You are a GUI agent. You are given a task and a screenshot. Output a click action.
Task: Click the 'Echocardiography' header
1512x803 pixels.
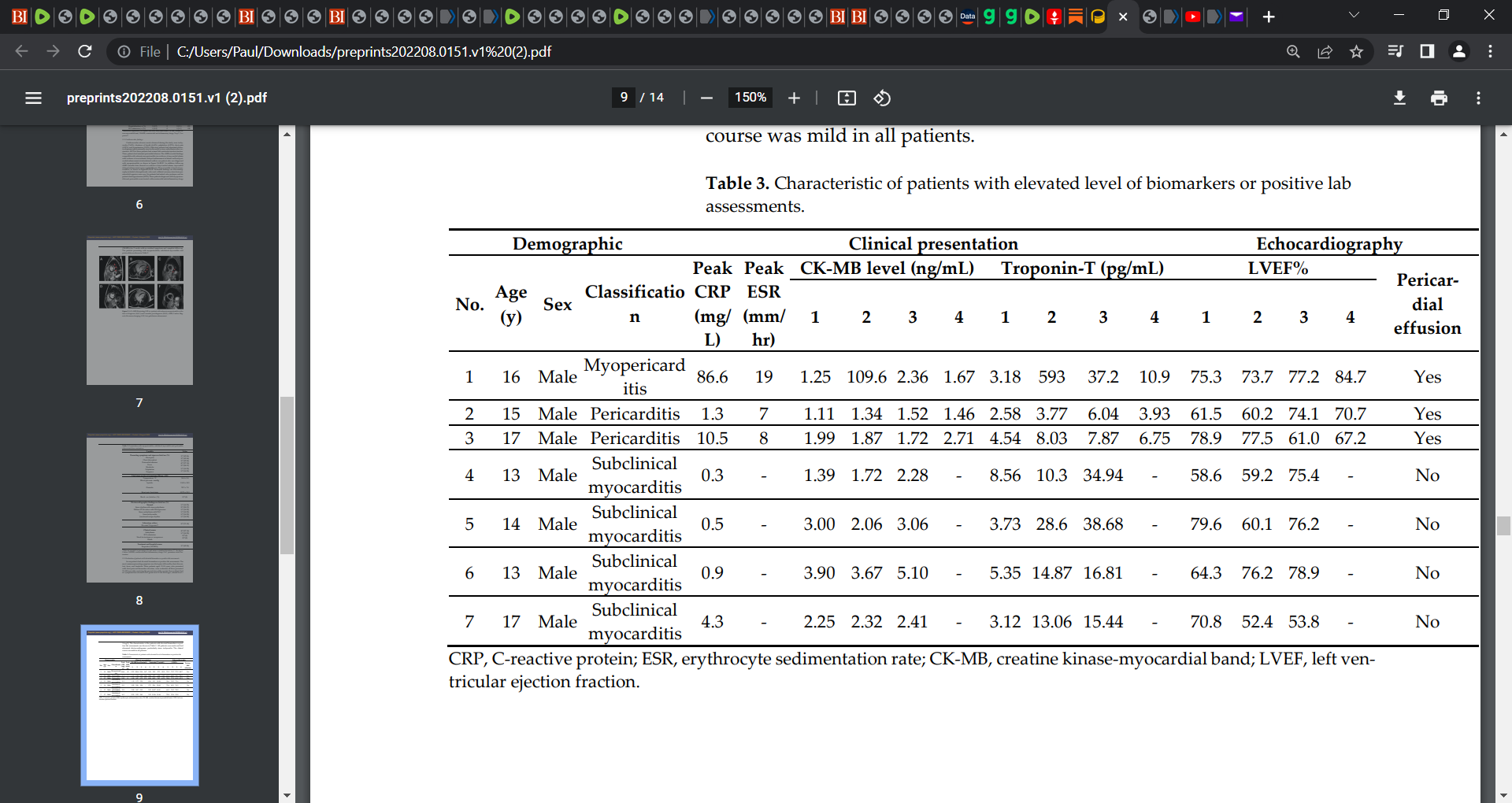click(1329, 243)
